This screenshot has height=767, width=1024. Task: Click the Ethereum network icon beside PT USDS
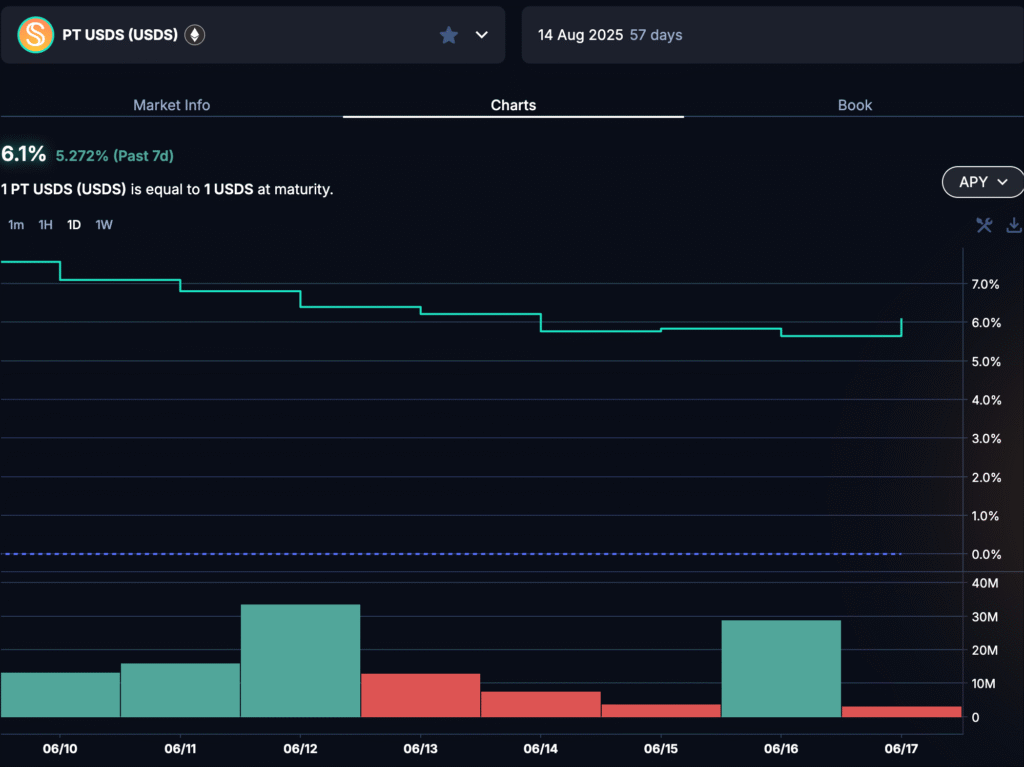[x=195, y=35]
